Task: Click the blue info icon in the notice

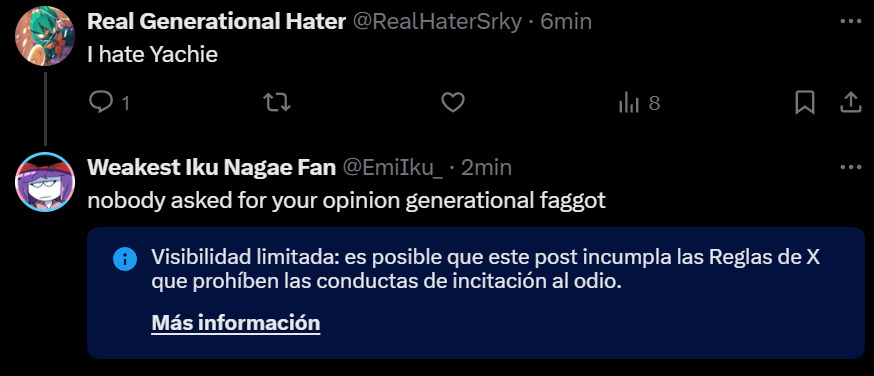Action: pos(125,259)
